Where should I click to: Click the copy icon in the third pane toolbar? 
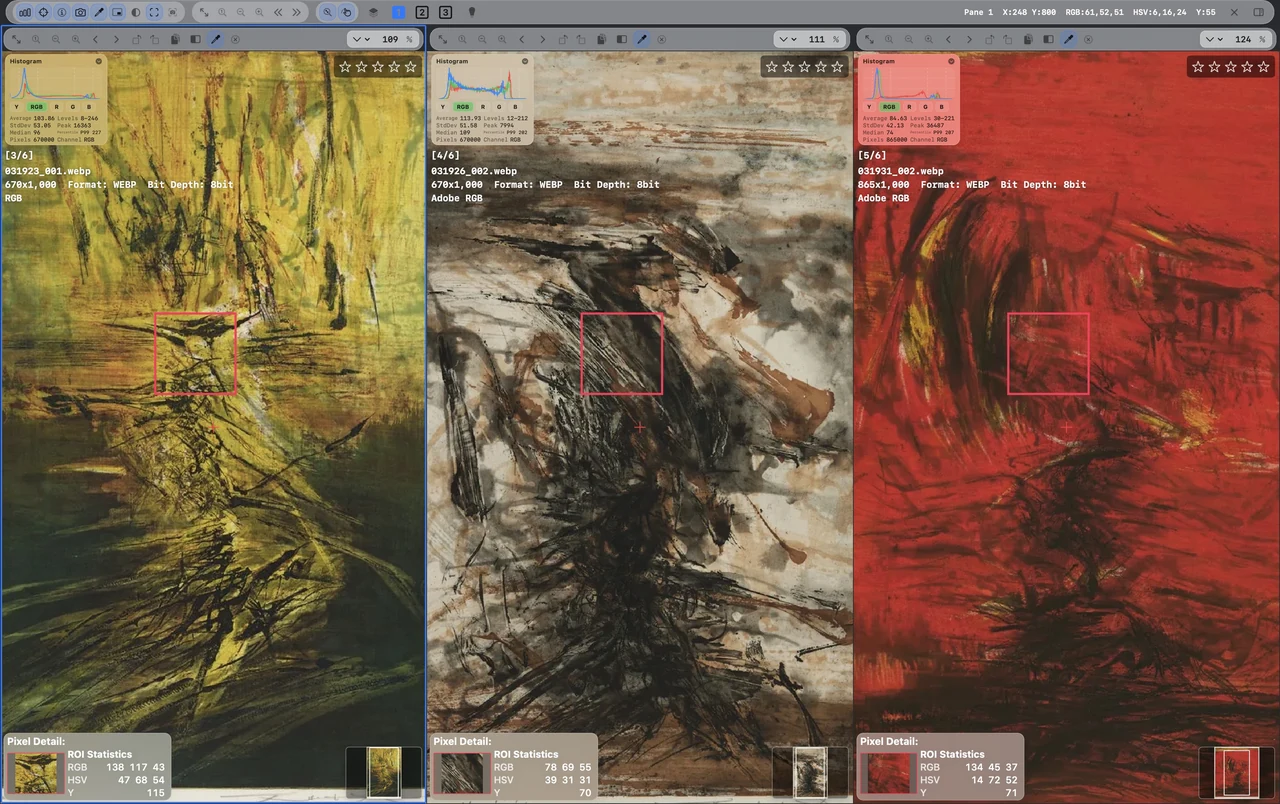click(x=1029, y=39)
